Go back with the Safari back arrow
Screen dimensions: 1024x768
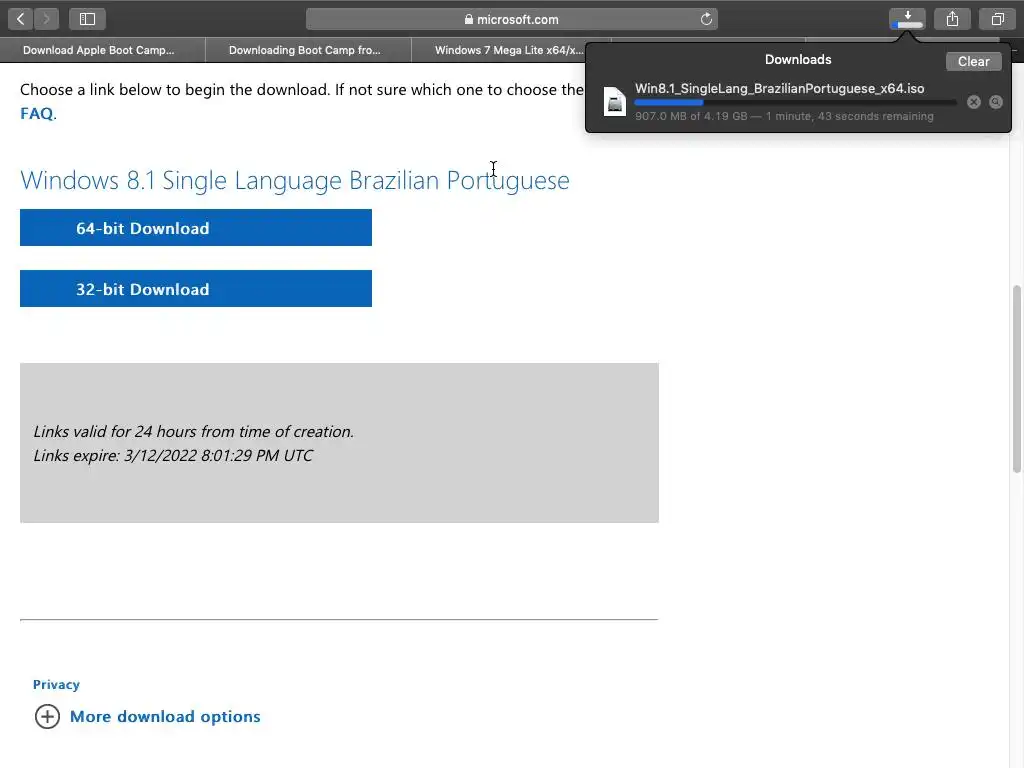pos(21,19)
